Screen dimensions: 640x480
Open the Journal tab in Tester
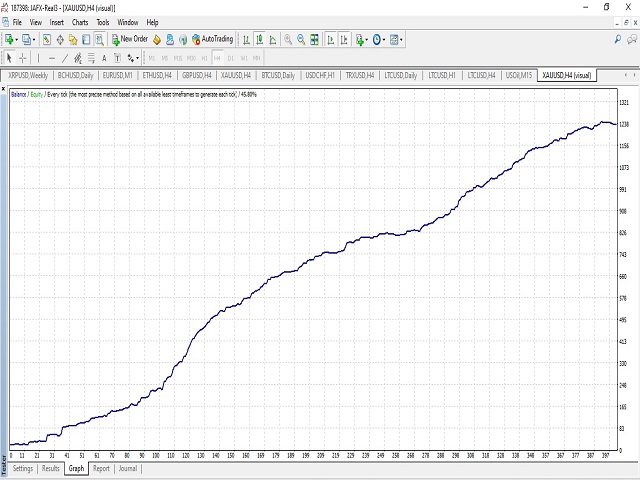[128, 468]
